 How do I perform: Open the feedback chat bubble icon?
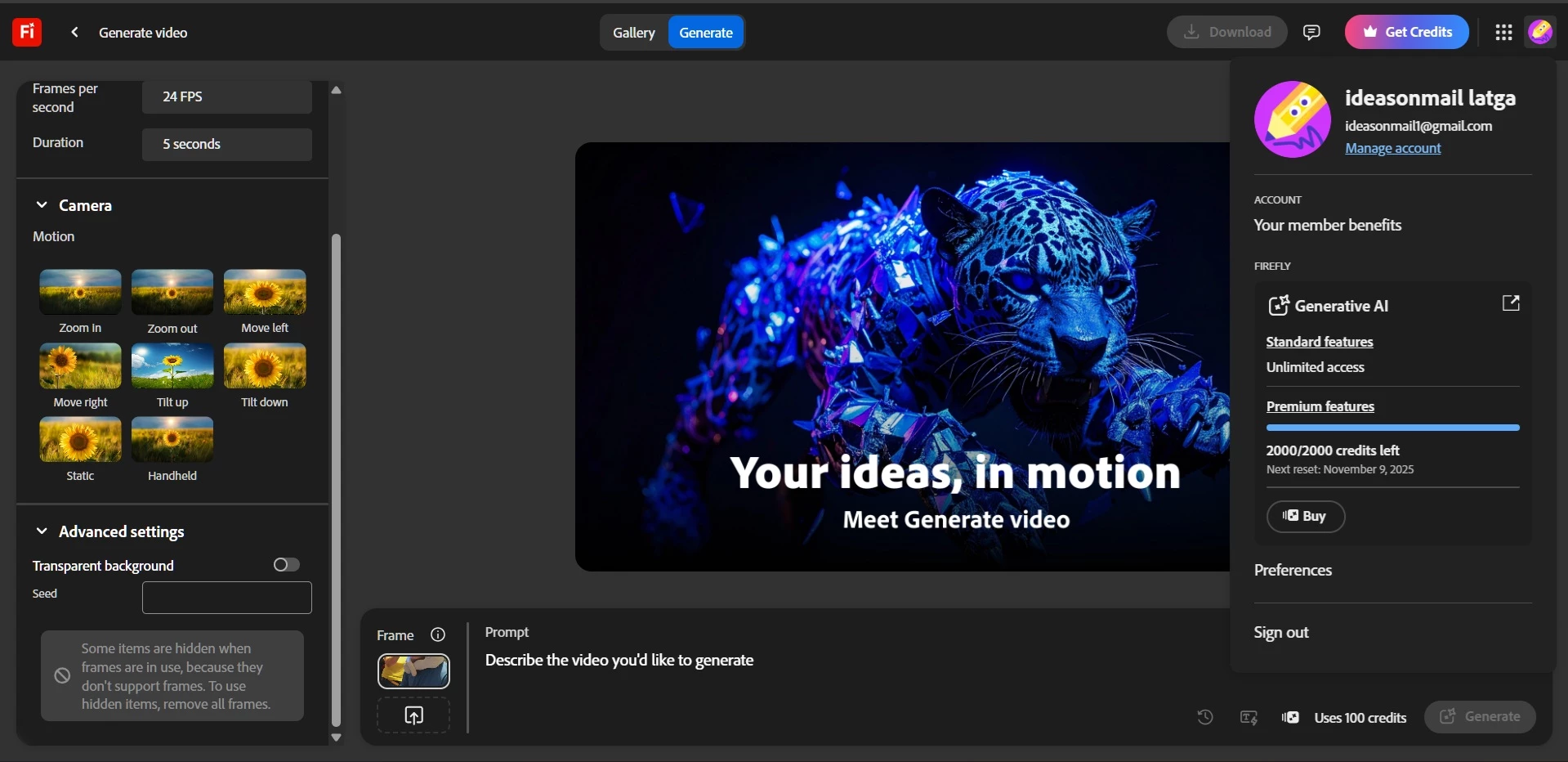coord(1311,32)
